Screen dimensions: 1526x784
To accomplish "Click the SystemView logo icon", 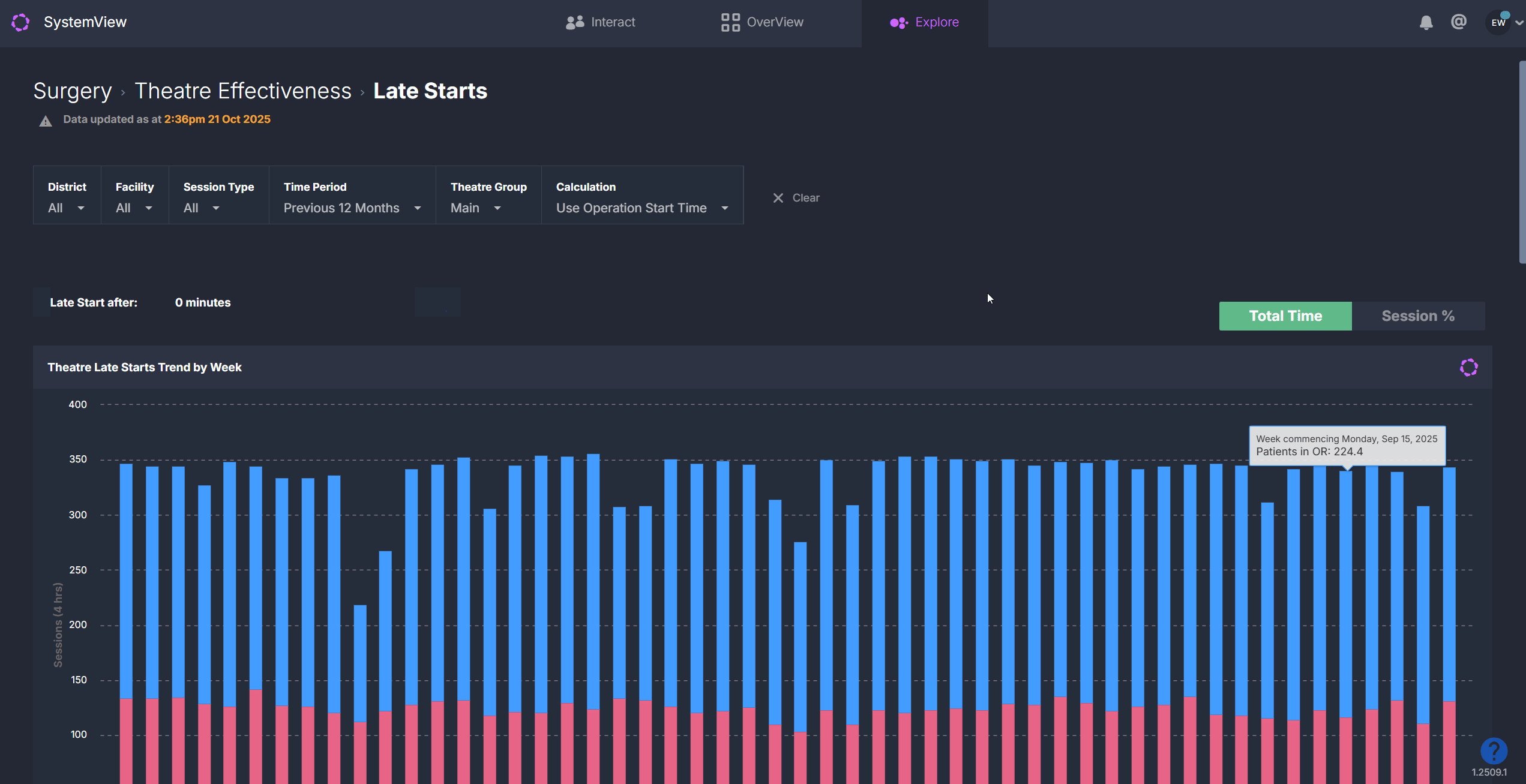I will point(20,22).
